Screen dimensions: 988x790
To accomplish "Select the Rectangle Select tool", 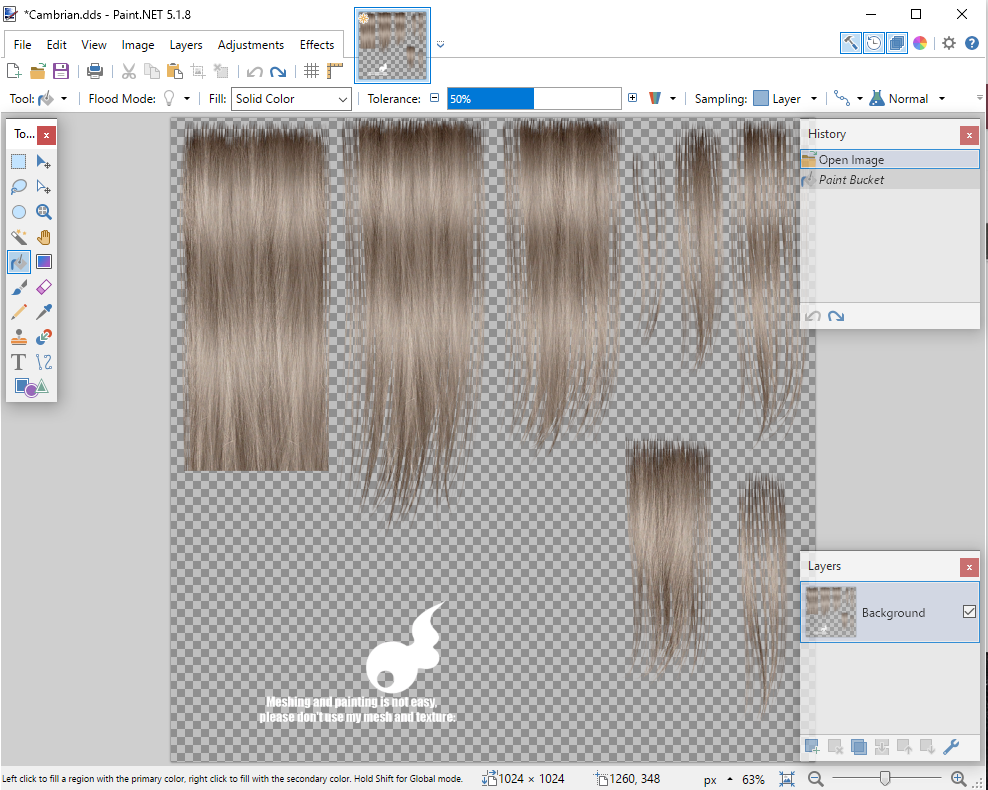I will [x=19, y=162].
